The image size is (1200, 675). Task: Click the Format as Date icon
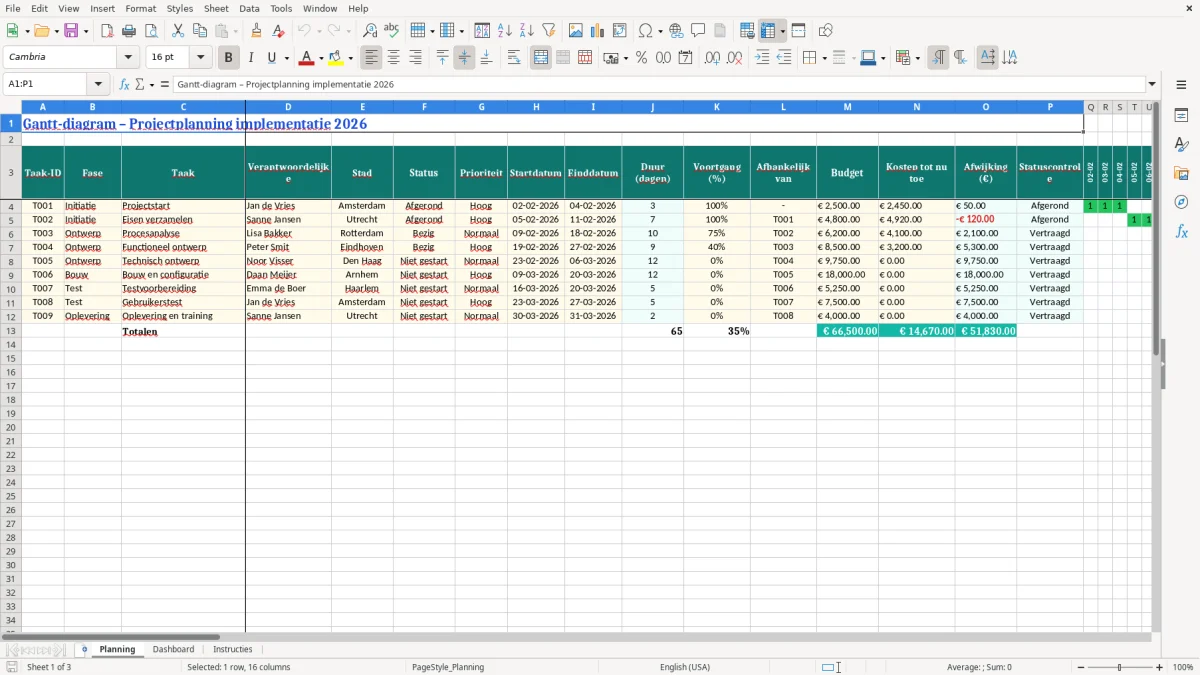[686, 58]
